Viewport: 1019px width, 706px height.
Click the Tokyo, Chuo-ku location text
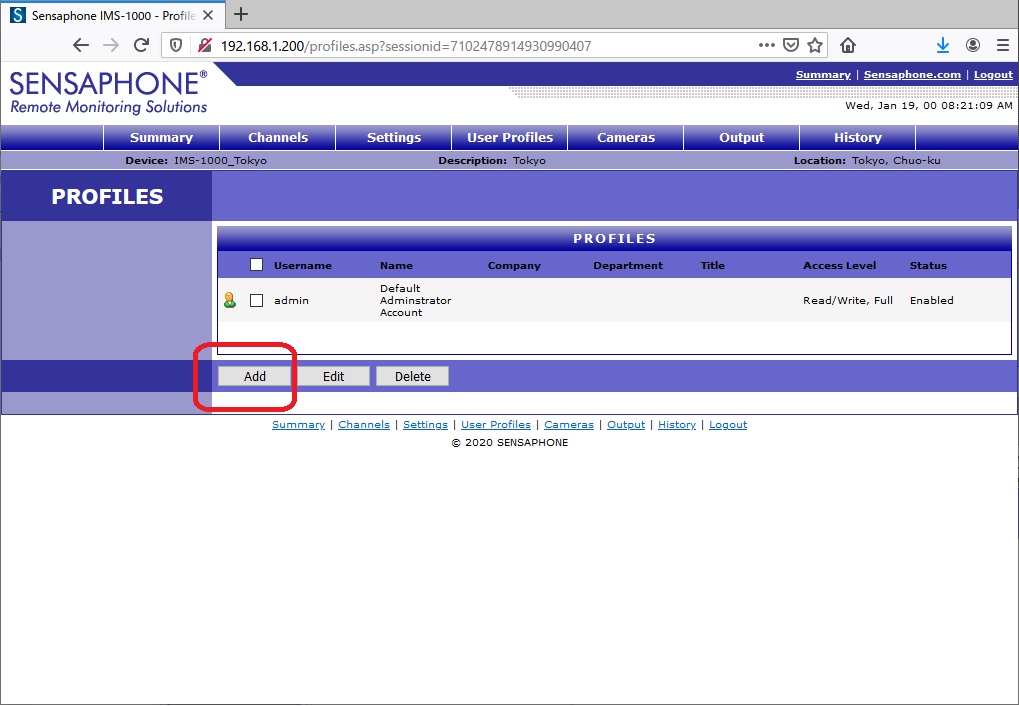[x=896, y=161]
